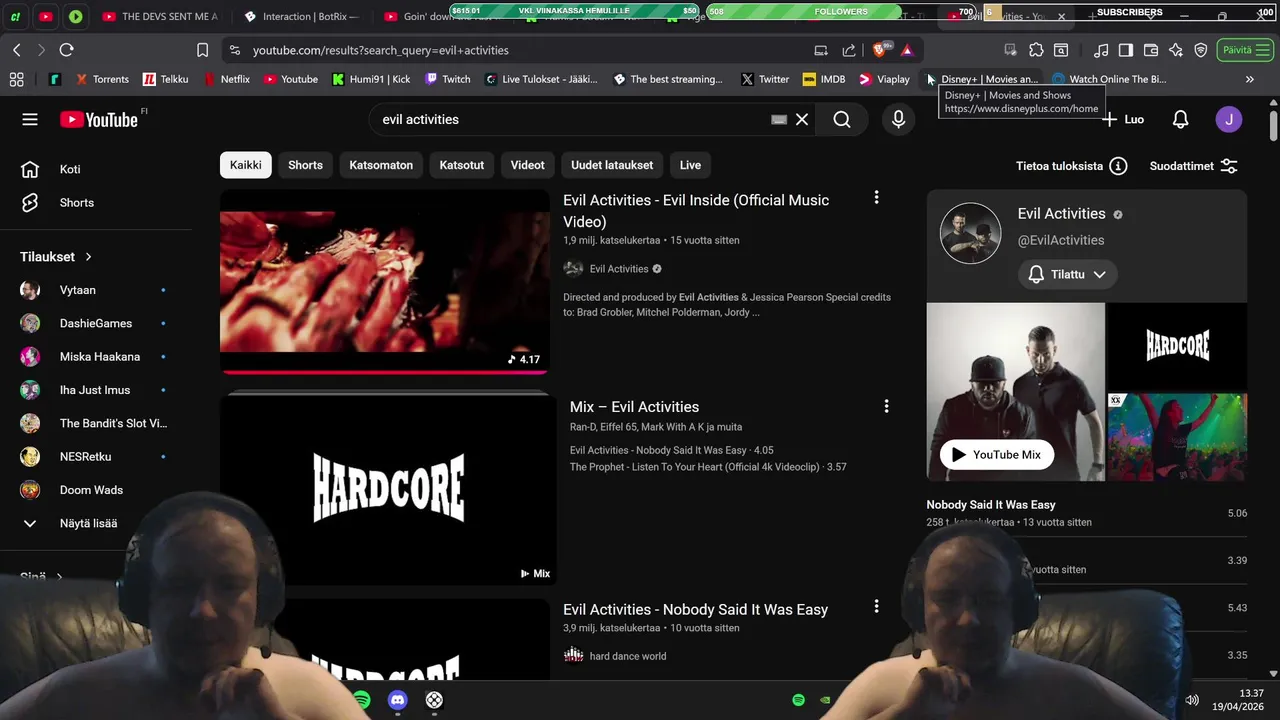Switch to the Interaction | BotRix tab
This screenshot has width=1280, height=720.
tap(300, 16)
